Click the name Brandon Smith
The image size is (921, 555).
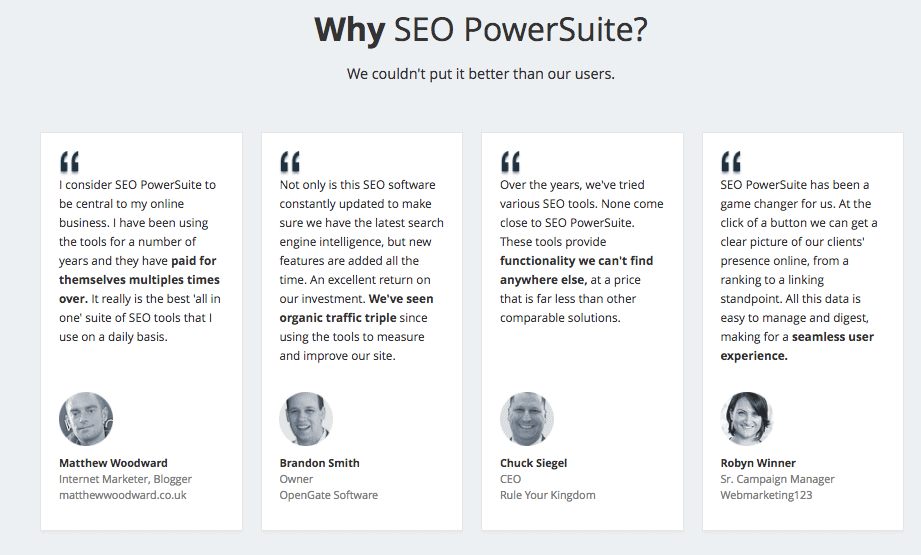pyautogui.click(x=320, y=463)
